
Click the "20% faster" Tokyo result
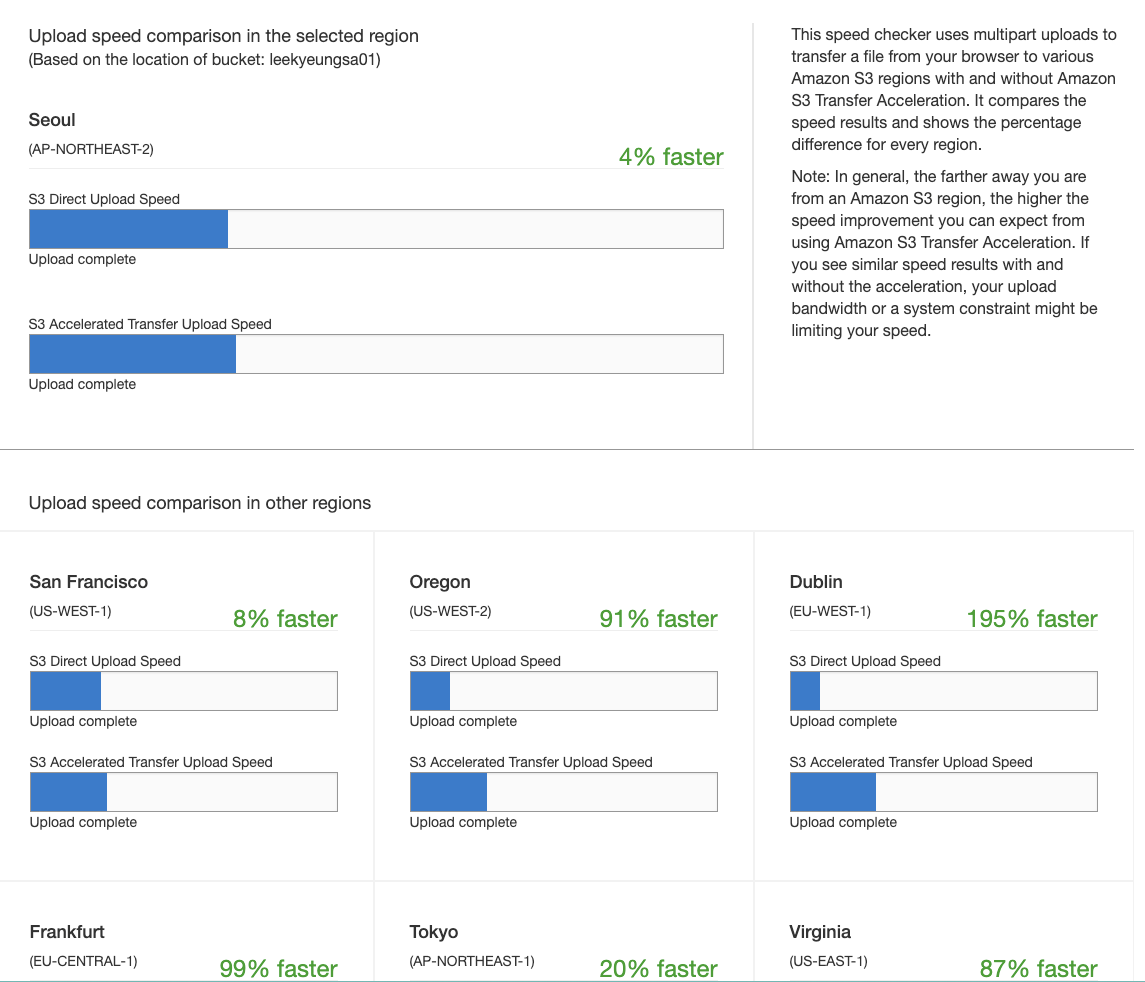[658, 968]
